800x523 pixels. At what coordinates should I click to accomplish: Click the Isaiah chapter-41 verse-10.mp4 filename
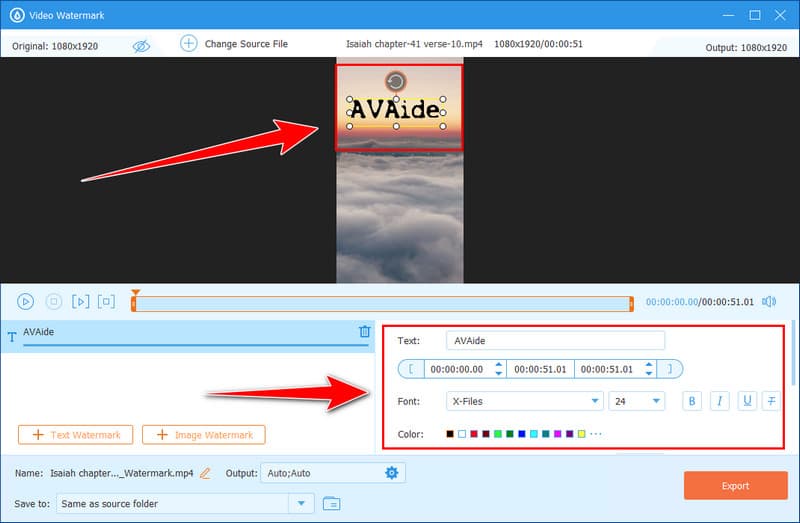(x=414, y=44)
